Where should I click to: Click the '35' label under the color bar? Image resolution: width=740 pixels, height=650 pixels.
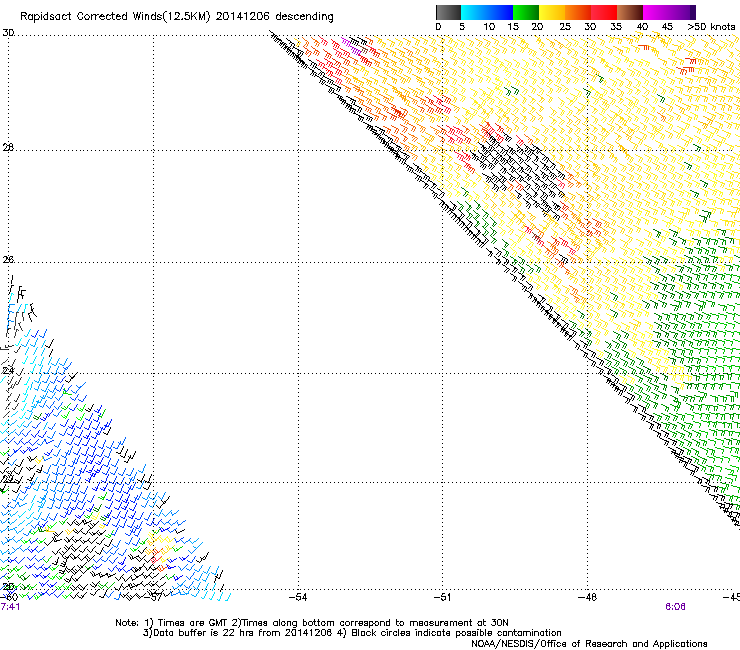point(616,27)
